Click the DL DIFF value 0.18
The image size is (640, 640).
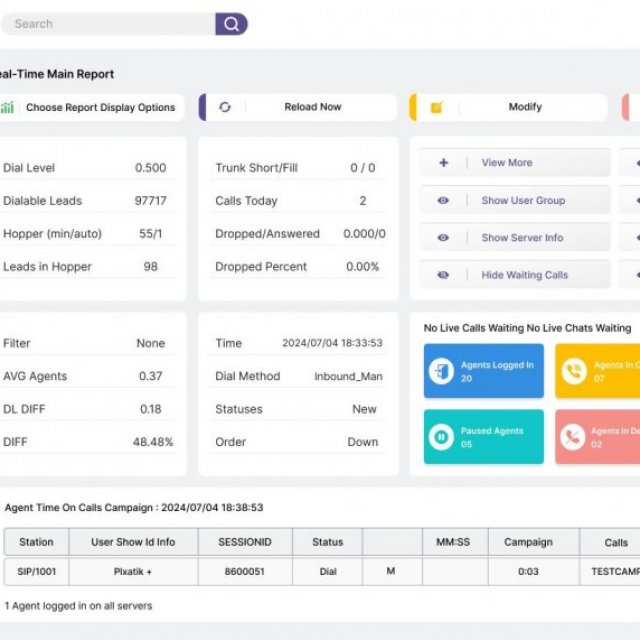[151, 409]
